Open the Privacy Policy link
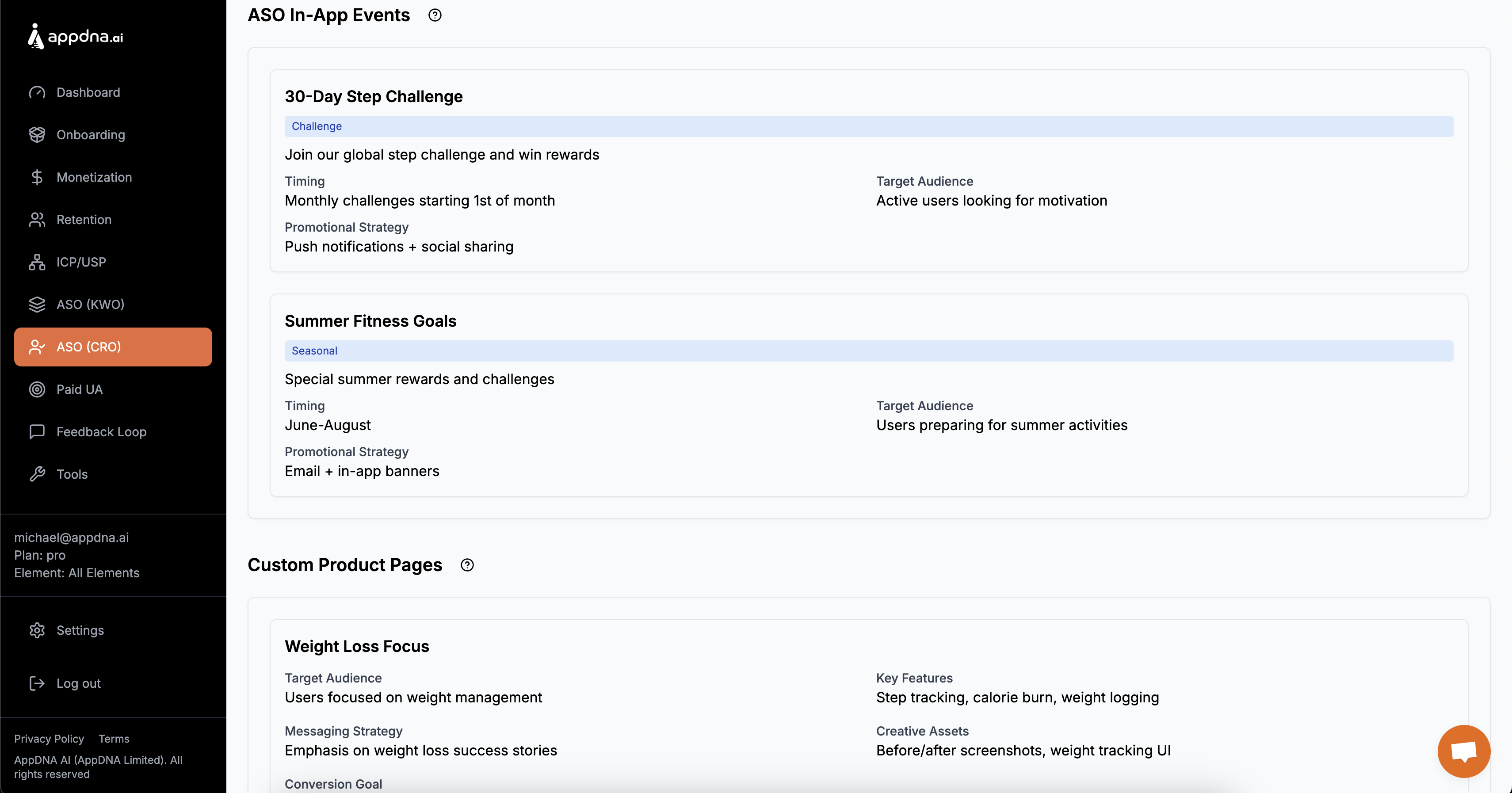This screenshot has height=793, width=1512. click(x=49, y=739)
